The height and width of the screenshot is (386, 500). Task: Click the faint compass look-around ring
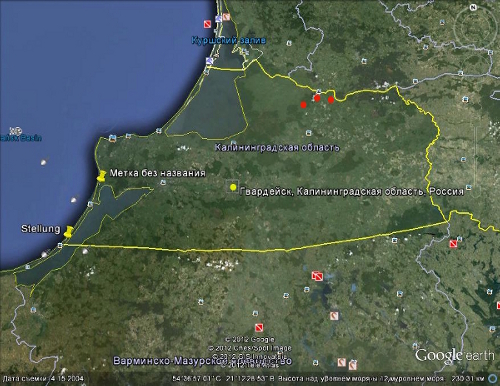point(475,28)
